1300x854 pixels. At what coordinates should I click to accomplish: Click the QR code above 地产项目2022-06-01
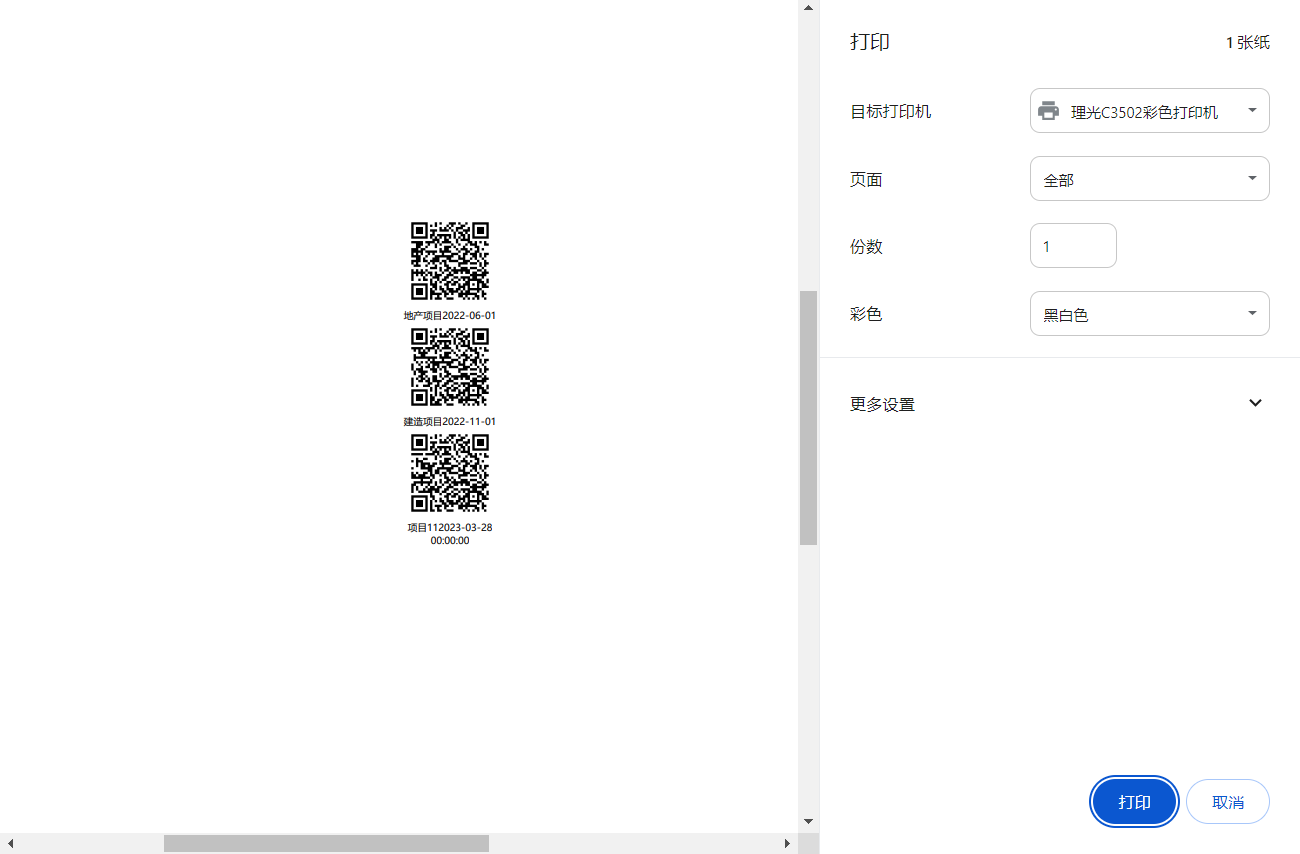[x=450, y=261]
